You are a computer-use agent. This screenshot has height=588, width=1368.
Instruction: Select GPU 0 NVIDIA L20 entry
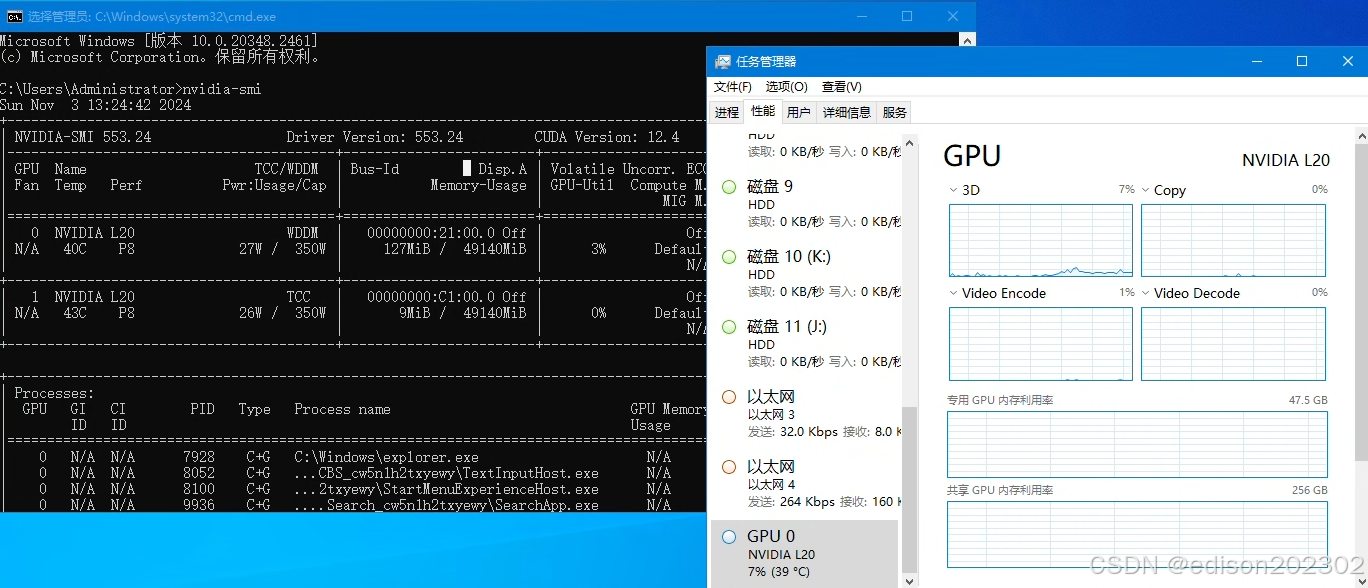point(805,554)
